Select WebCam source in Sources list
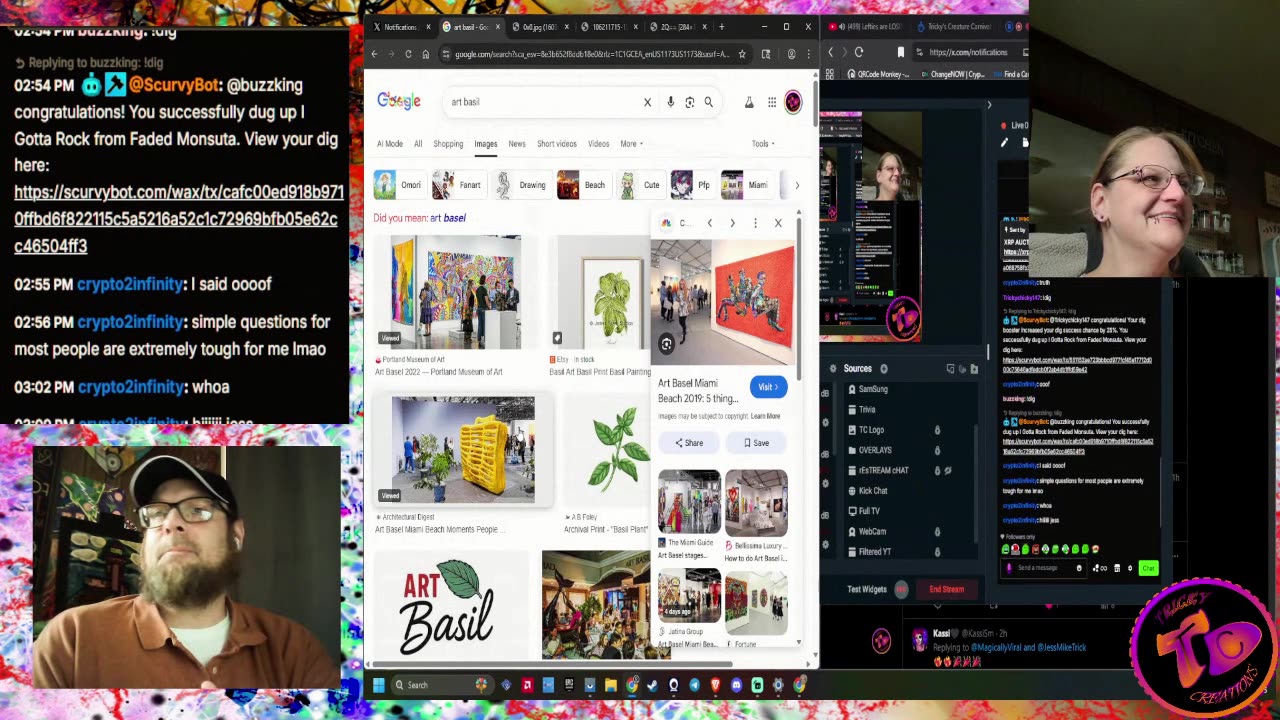 click(x=872, y=531)
